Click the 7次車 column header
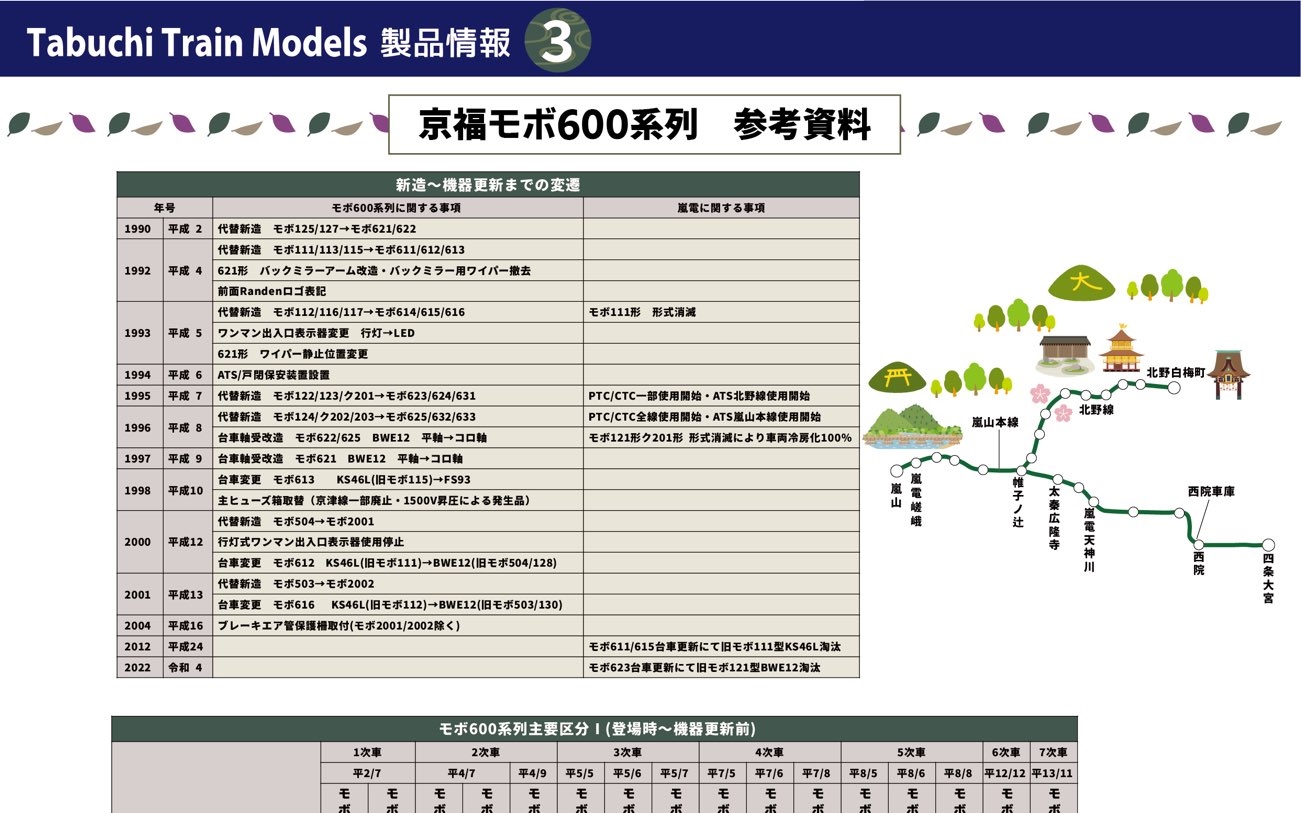The width and height of the screenshot is (1301, 813). 1054,752
